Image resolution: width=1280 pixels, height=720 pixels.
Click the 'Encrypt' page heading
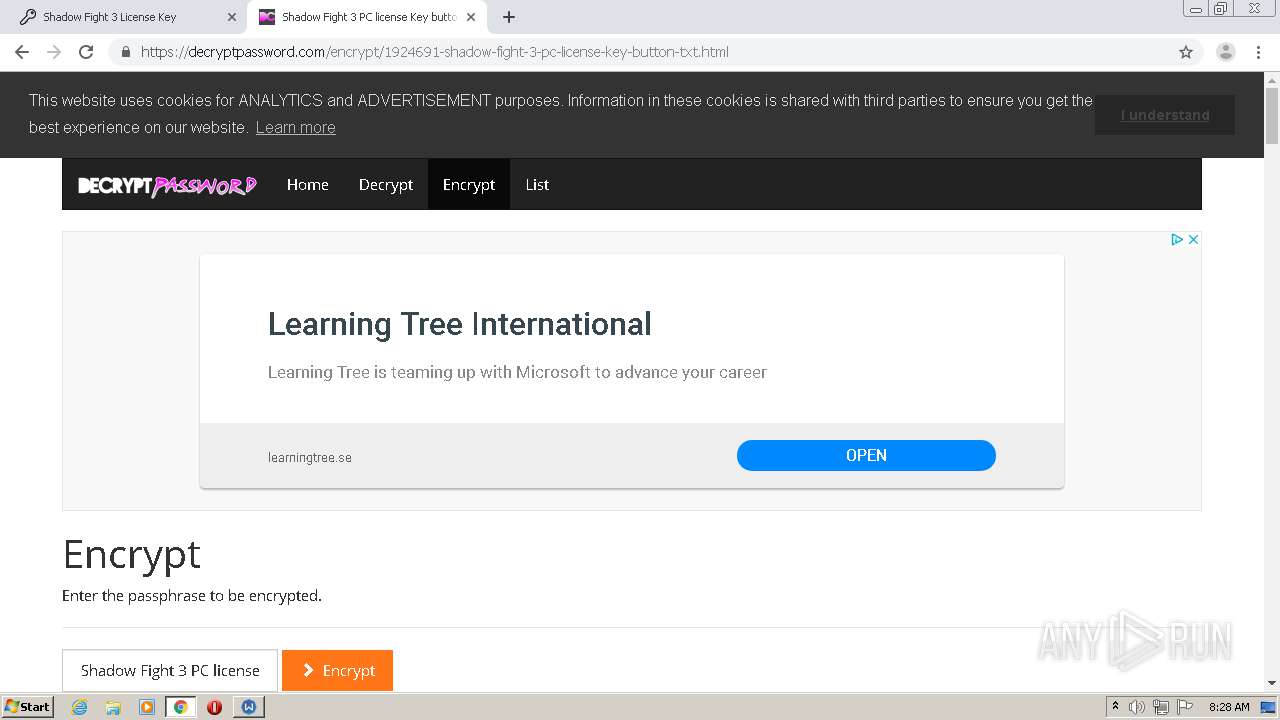click(x=132, y=554)
